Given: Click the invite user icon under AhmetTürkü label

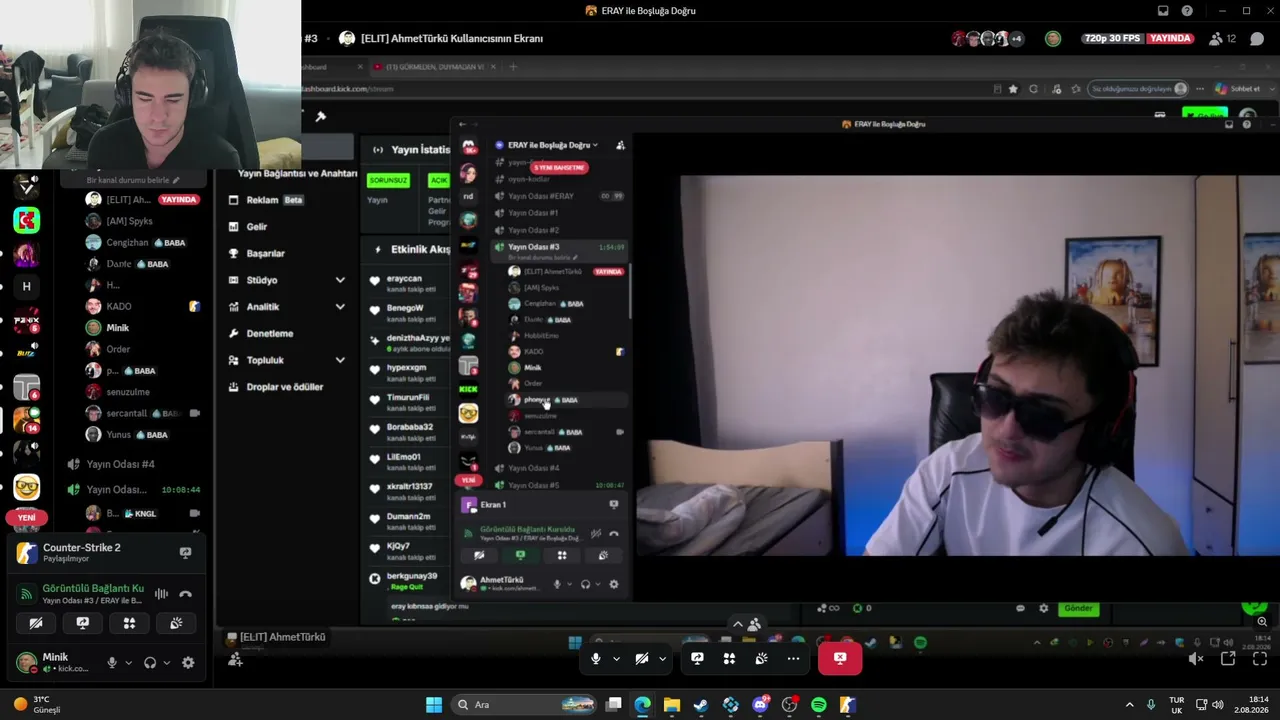Looking at the screenshot, I should pyautogui.click(x=235, y=659).
